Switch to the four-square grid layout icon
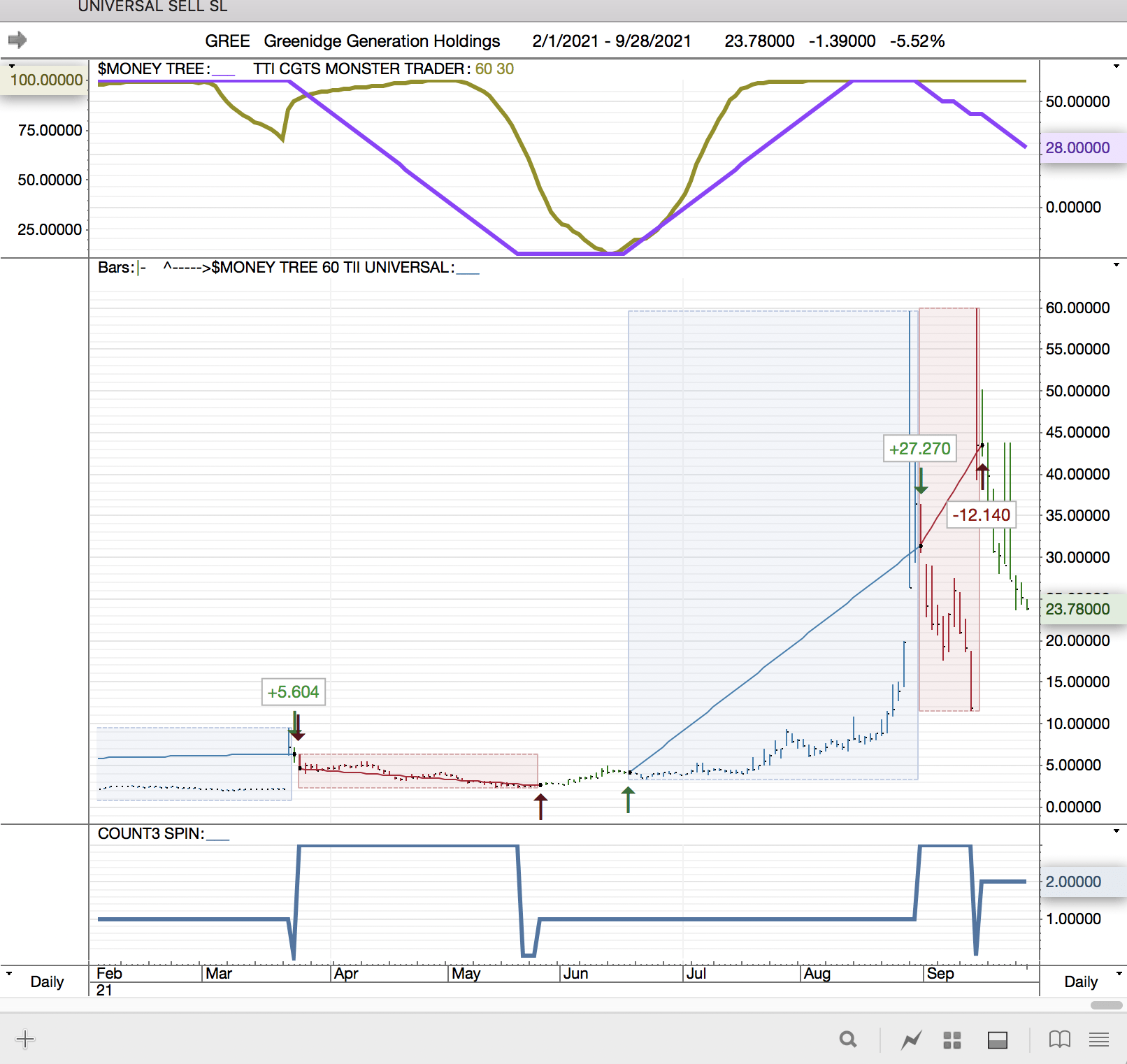The height and width of the screenshot is (1064, 1127). click(x=952, y=1040)
